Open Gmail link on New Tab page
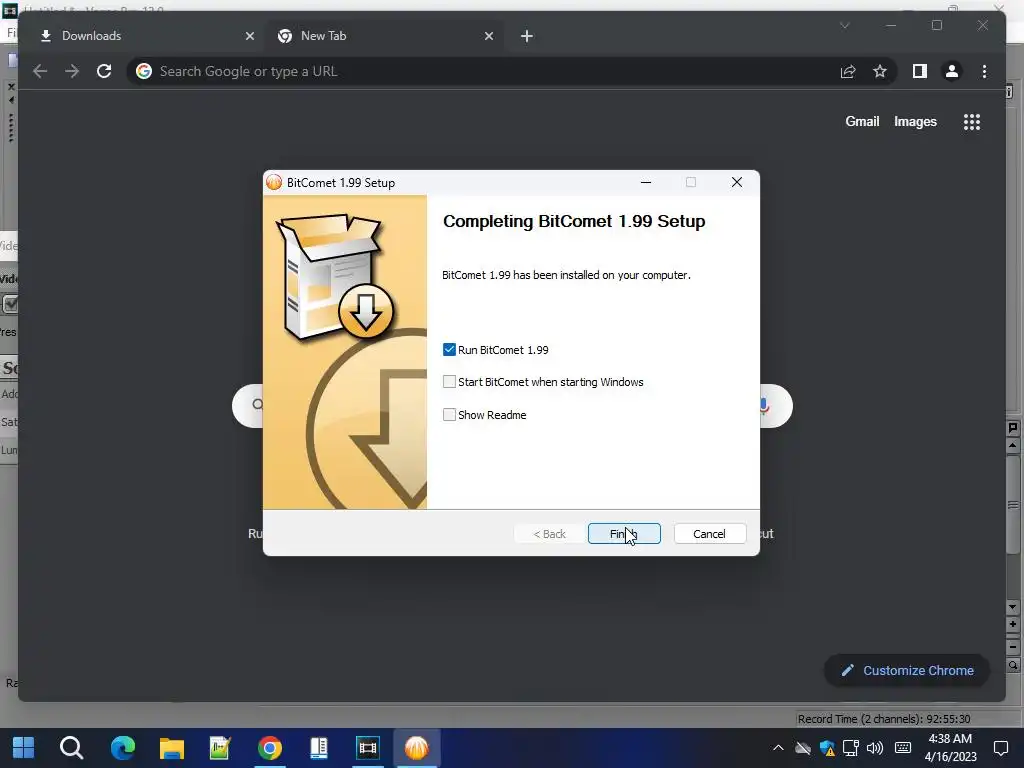 point(862,121)
